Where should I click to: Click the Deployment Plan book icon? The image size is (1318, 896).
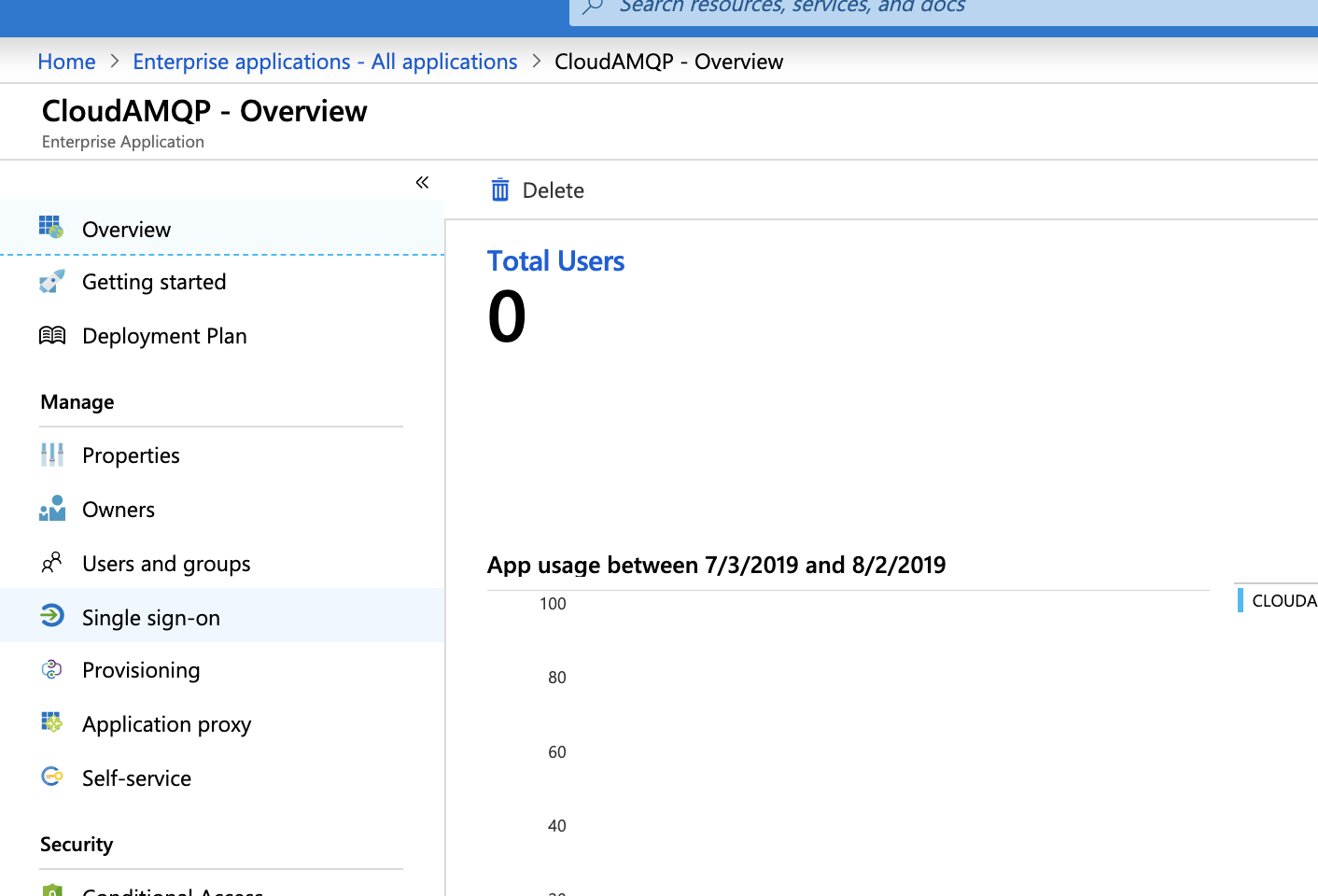51,335
